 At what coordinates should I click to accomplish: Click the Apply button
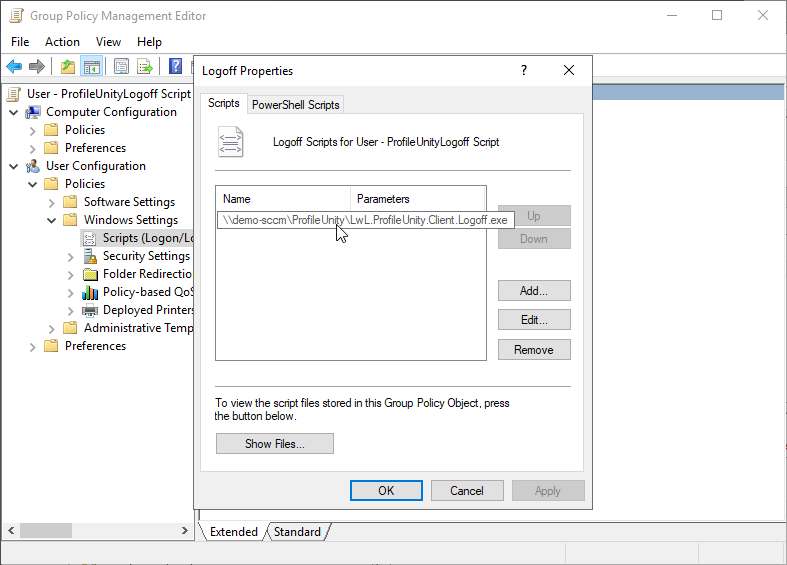pyautogui.click(x=548, y=491)
